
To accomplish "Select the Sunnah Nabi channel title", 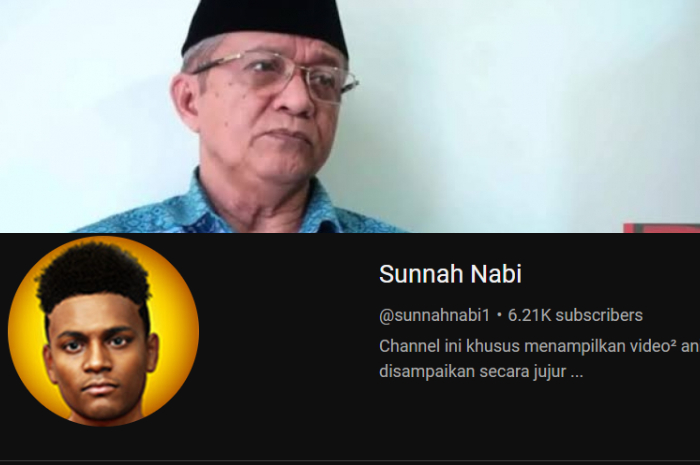I will [450, 274].
